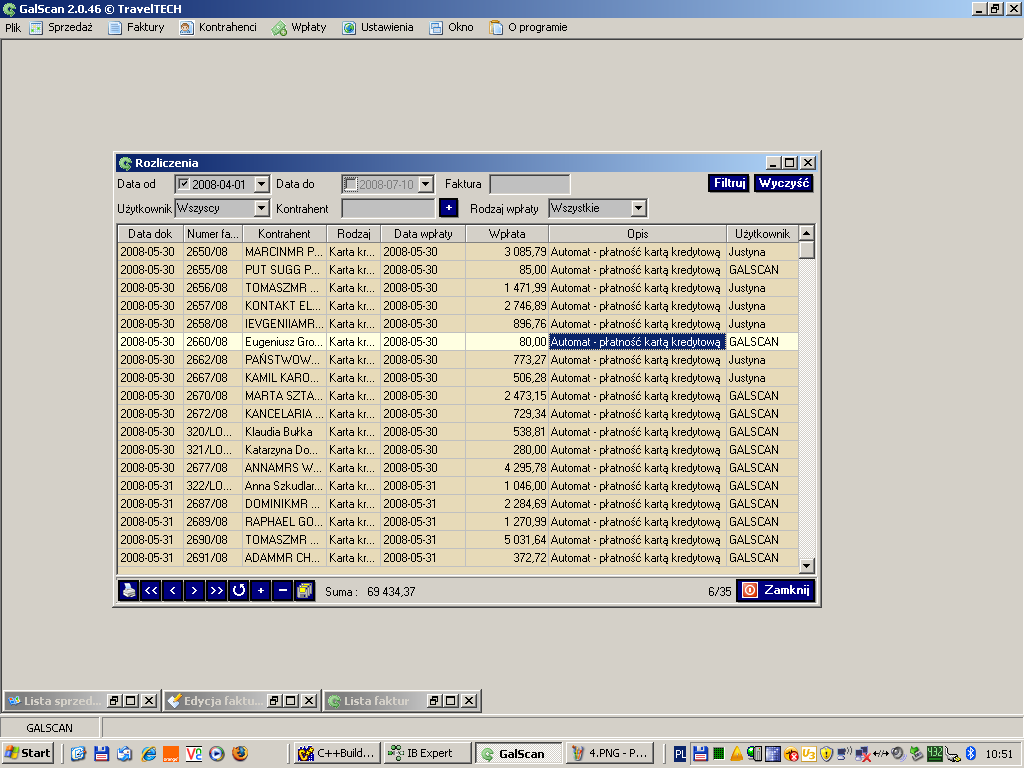Open the Kontrahenci menu
Viewport: 1024px width, 768px height.
pos(218,27)
